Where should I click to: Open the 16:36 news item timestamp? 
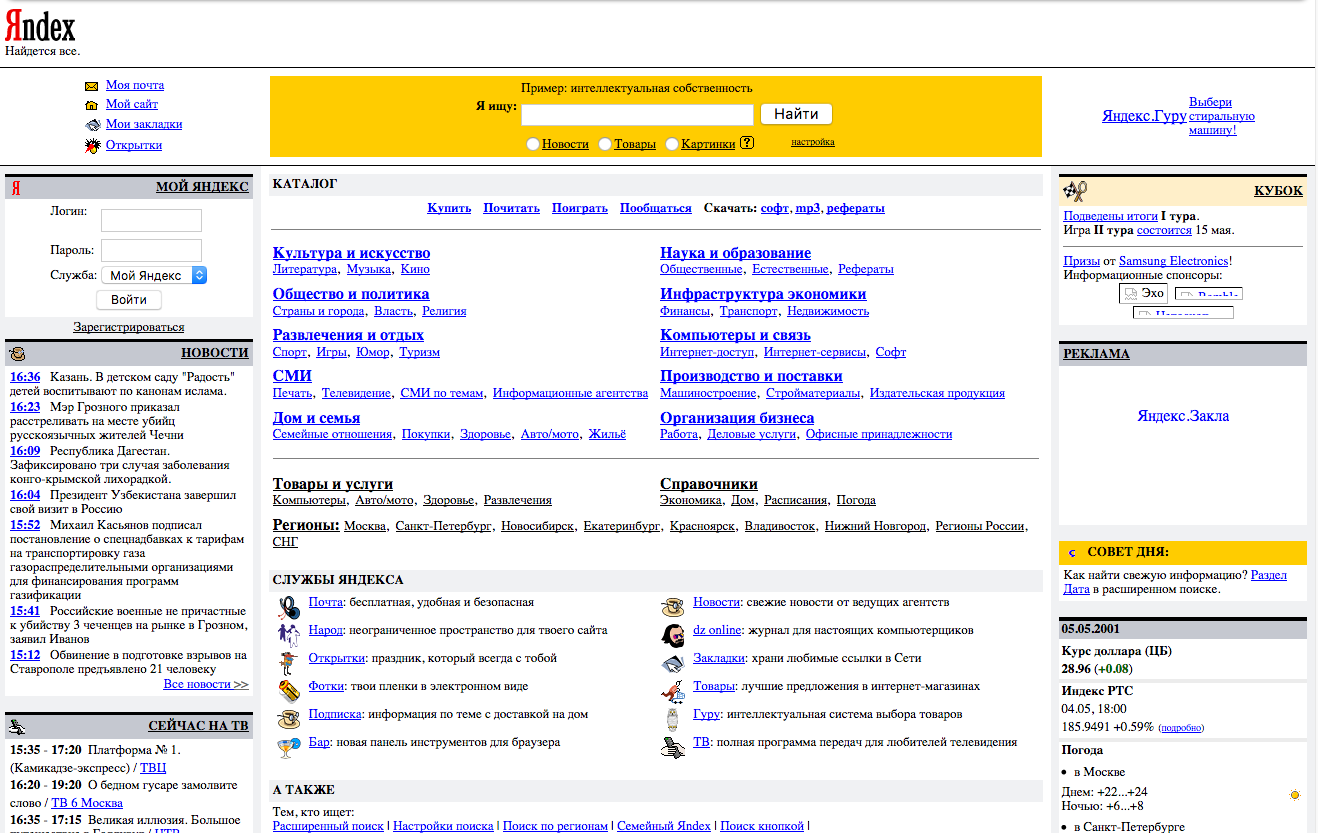coord(25,377)
